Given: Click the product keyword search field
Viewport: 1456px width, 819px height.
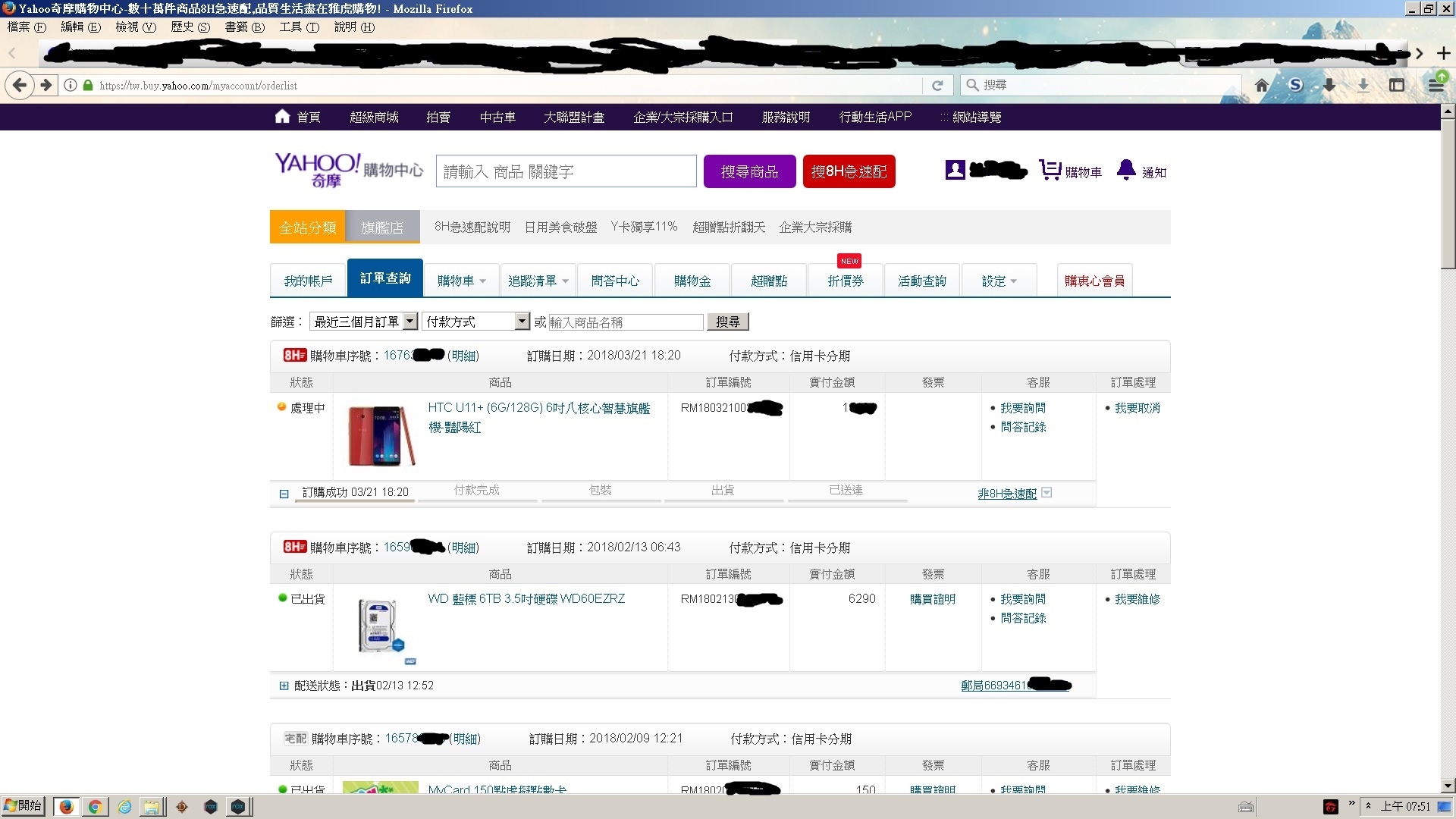Looking at the screenshot, I should tap(566, 171).
